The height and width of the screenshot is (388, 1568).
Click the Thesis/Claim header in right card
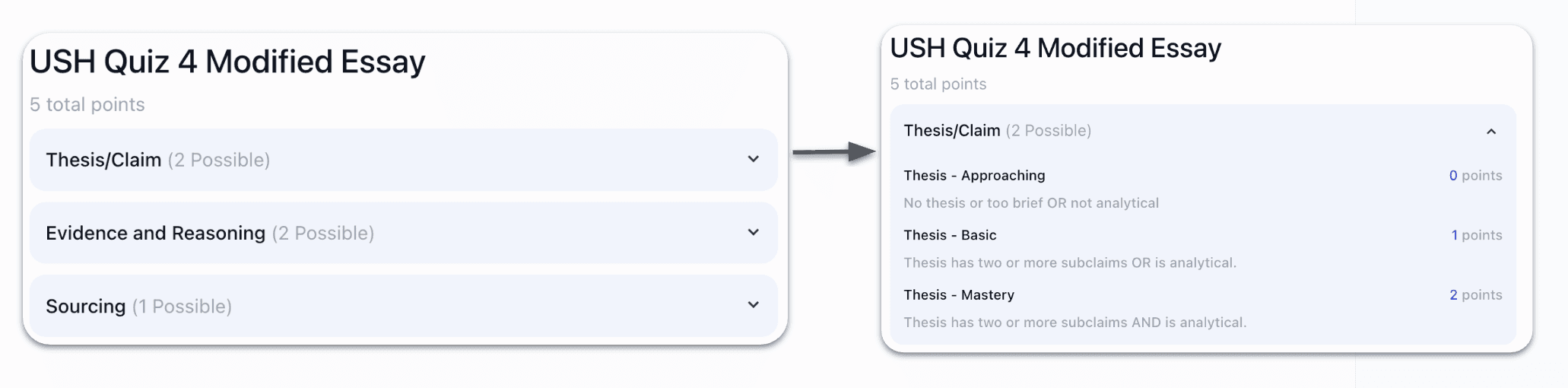pyautogui.click(x=1202, y=131)
